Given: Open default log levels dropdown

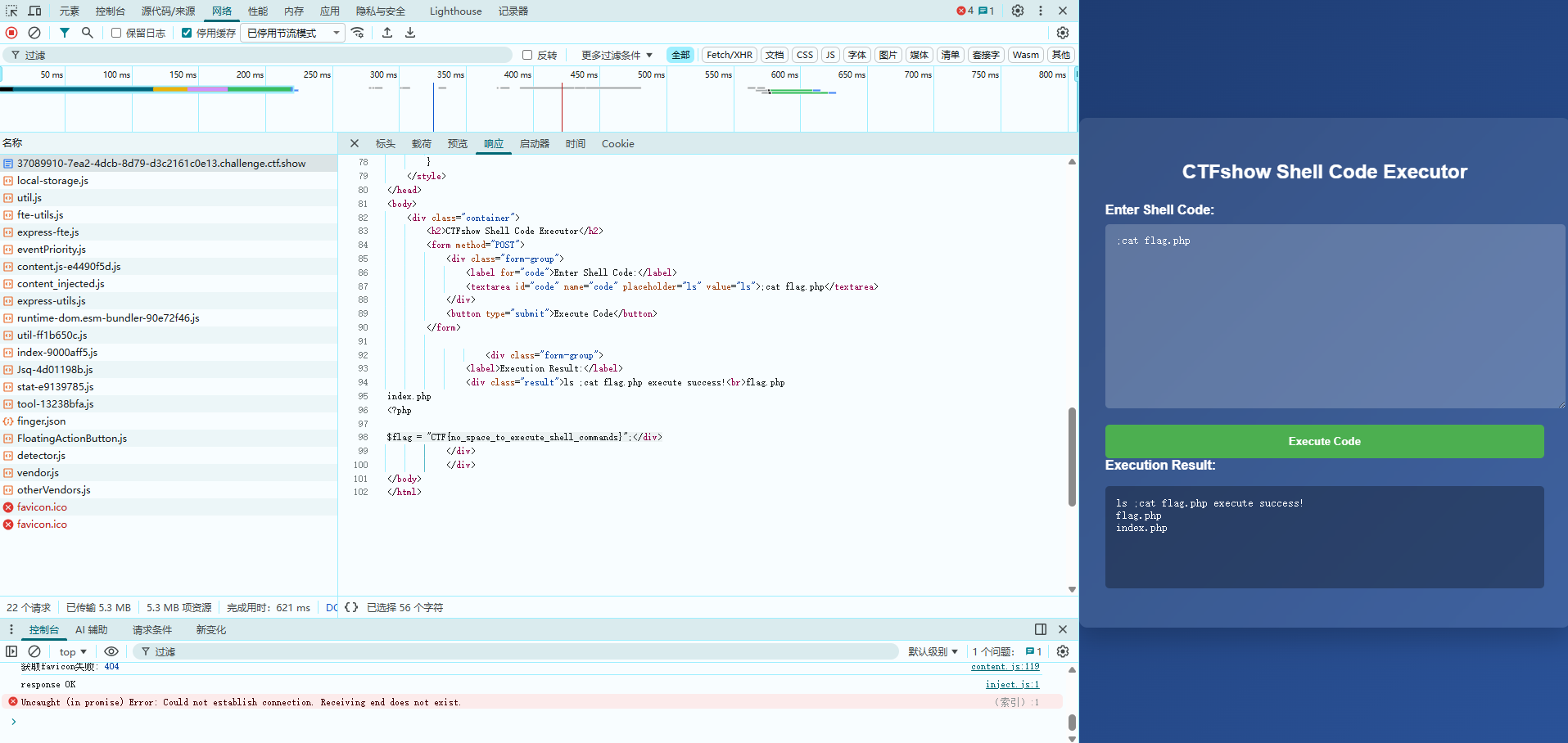Looking at the screenshot, I should click(933, 651).
